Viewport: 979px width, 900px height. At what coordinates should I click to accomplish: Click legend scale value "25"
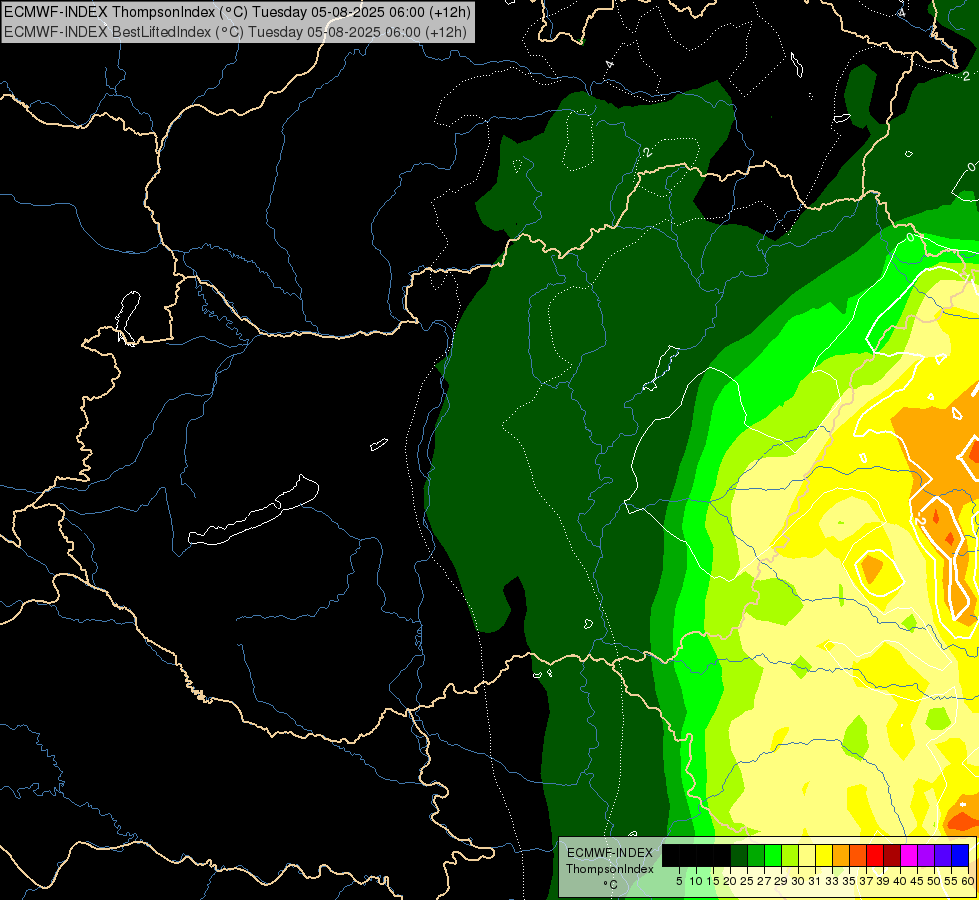click(747, 881)
